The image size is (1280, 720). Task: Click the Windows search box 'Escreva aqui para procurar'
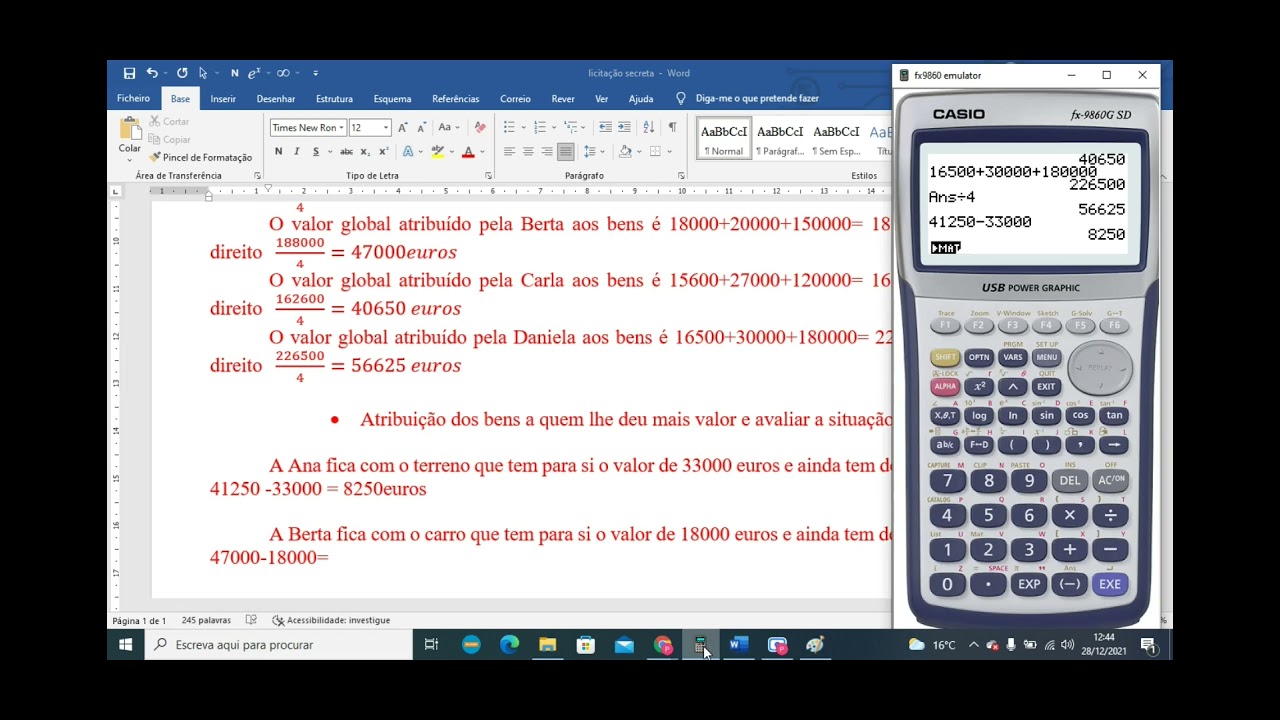coord(278,645)
